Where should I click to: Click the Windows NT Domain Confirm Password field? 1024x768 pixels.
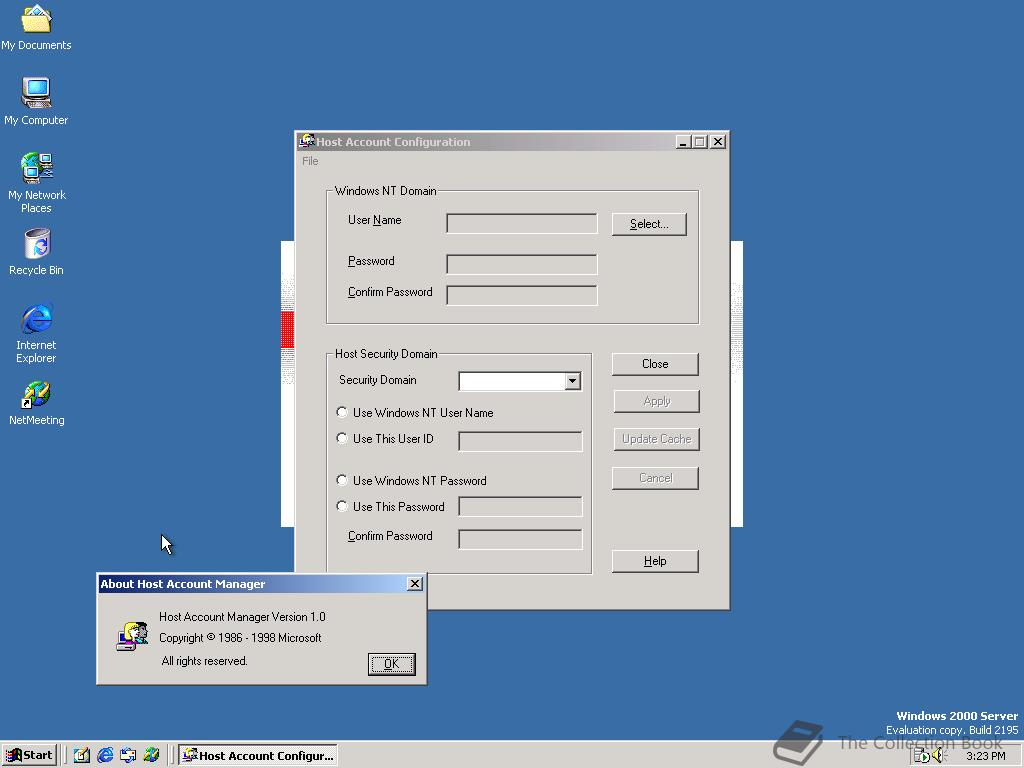click(522, 295)
